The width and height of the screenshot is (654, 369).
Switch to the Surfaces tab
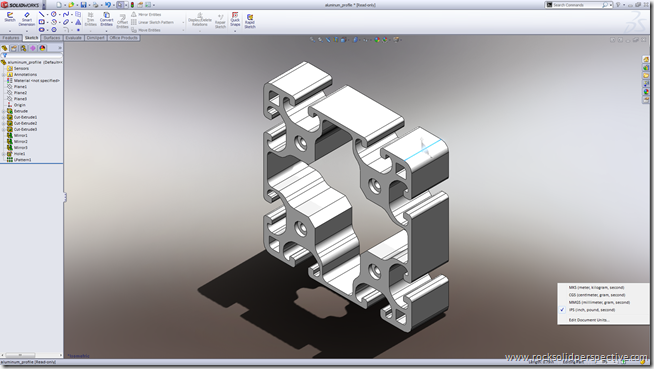coord(52,38)
